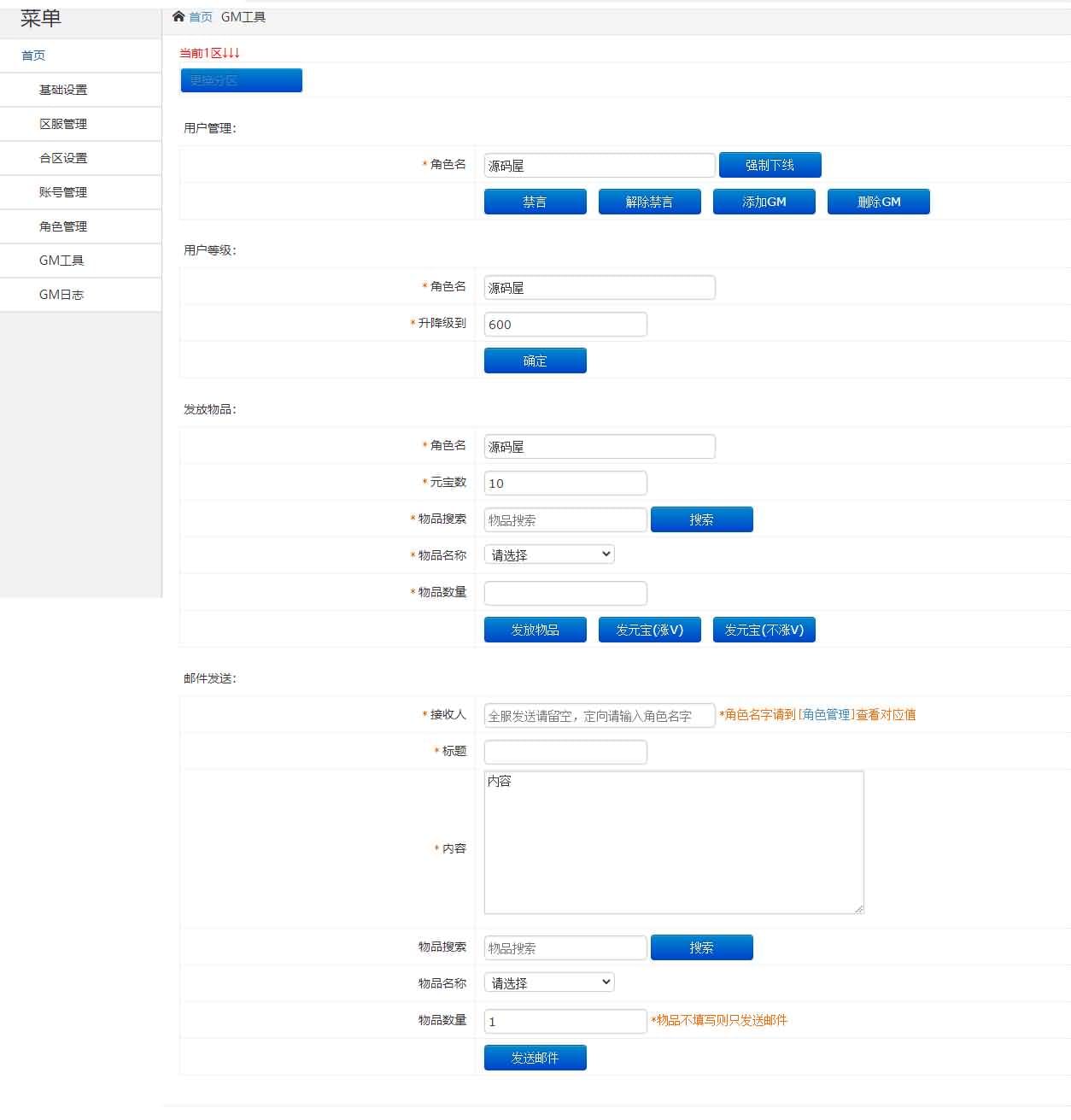Confirm level change with the 确定 button
1071x1120 pixels.
tap(535, 360)
